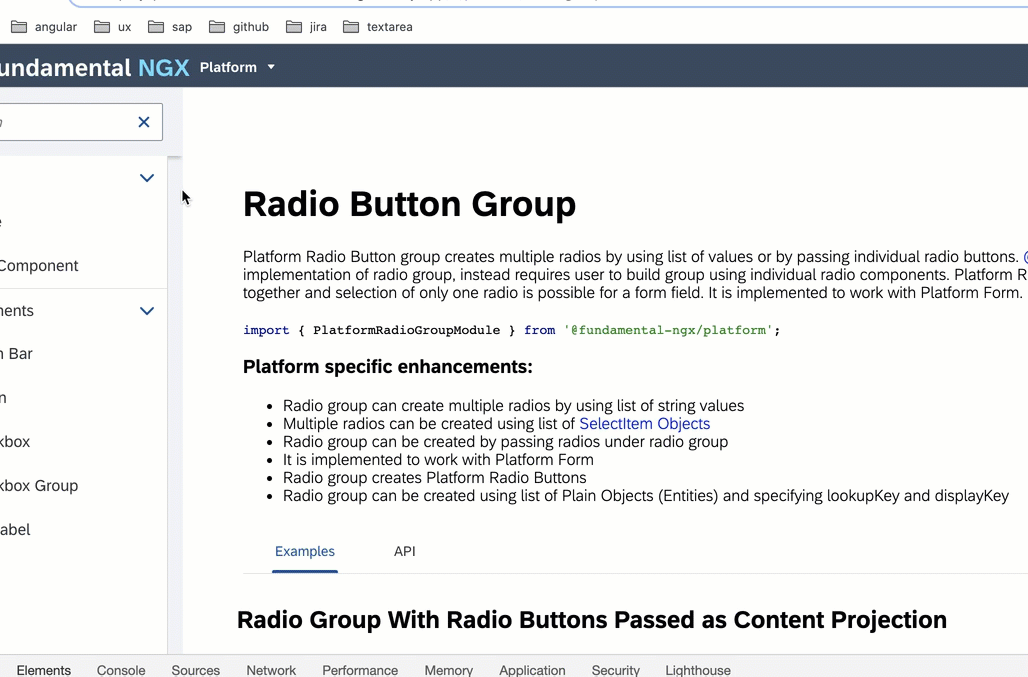The image size is (1028, 677).
Task: Click the PlatformRadioGroupModule import code line
Action: click(511, 330)
